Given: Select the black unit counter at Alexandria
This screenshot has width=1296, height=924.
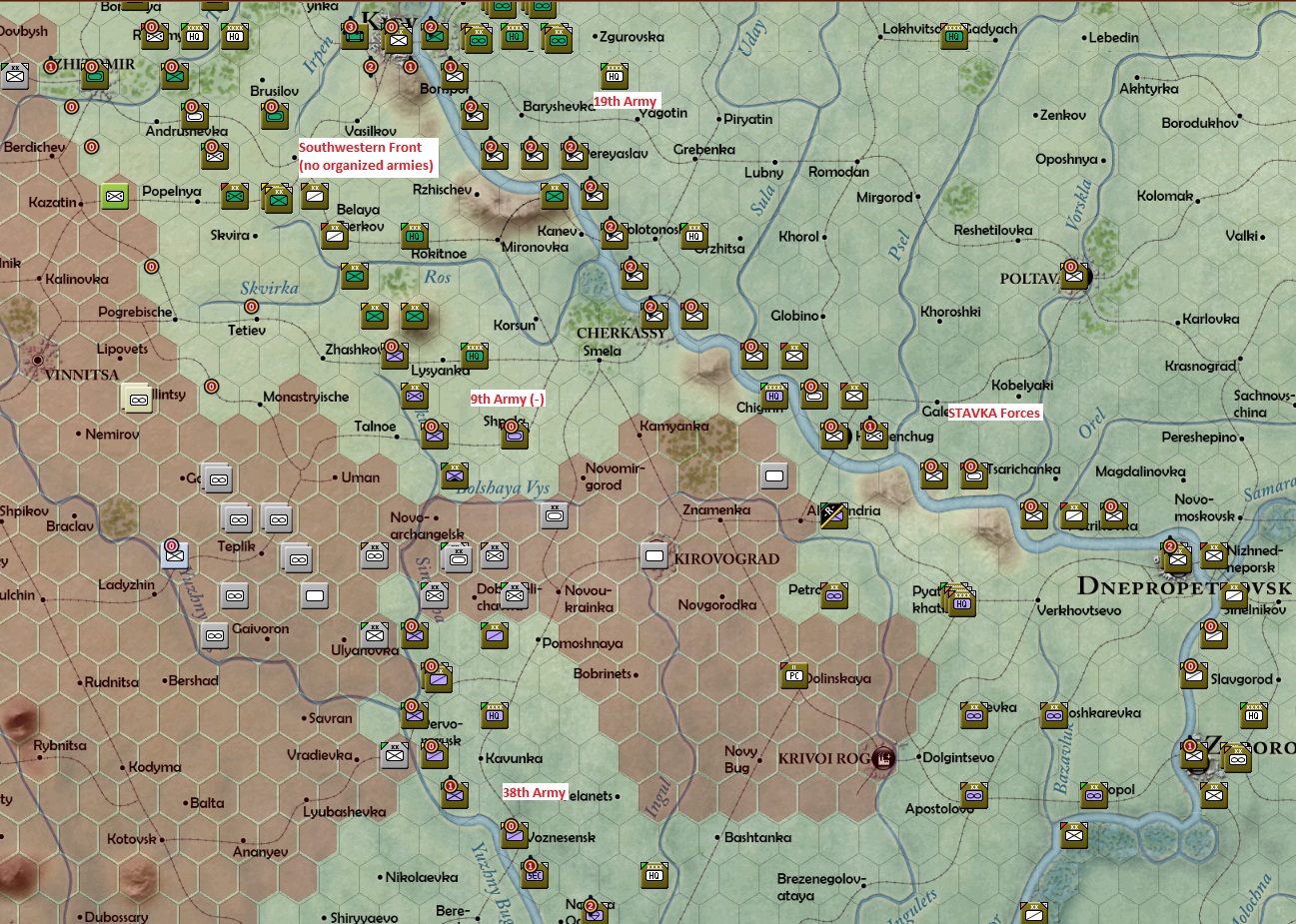Looking at the screenshot, I should [833, 514].
